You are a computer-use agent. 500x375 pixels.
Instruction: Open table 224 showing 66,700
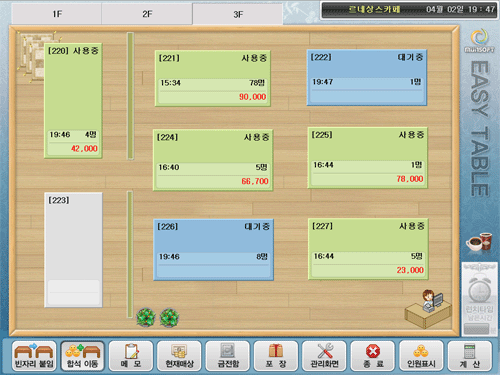point(213,160)
